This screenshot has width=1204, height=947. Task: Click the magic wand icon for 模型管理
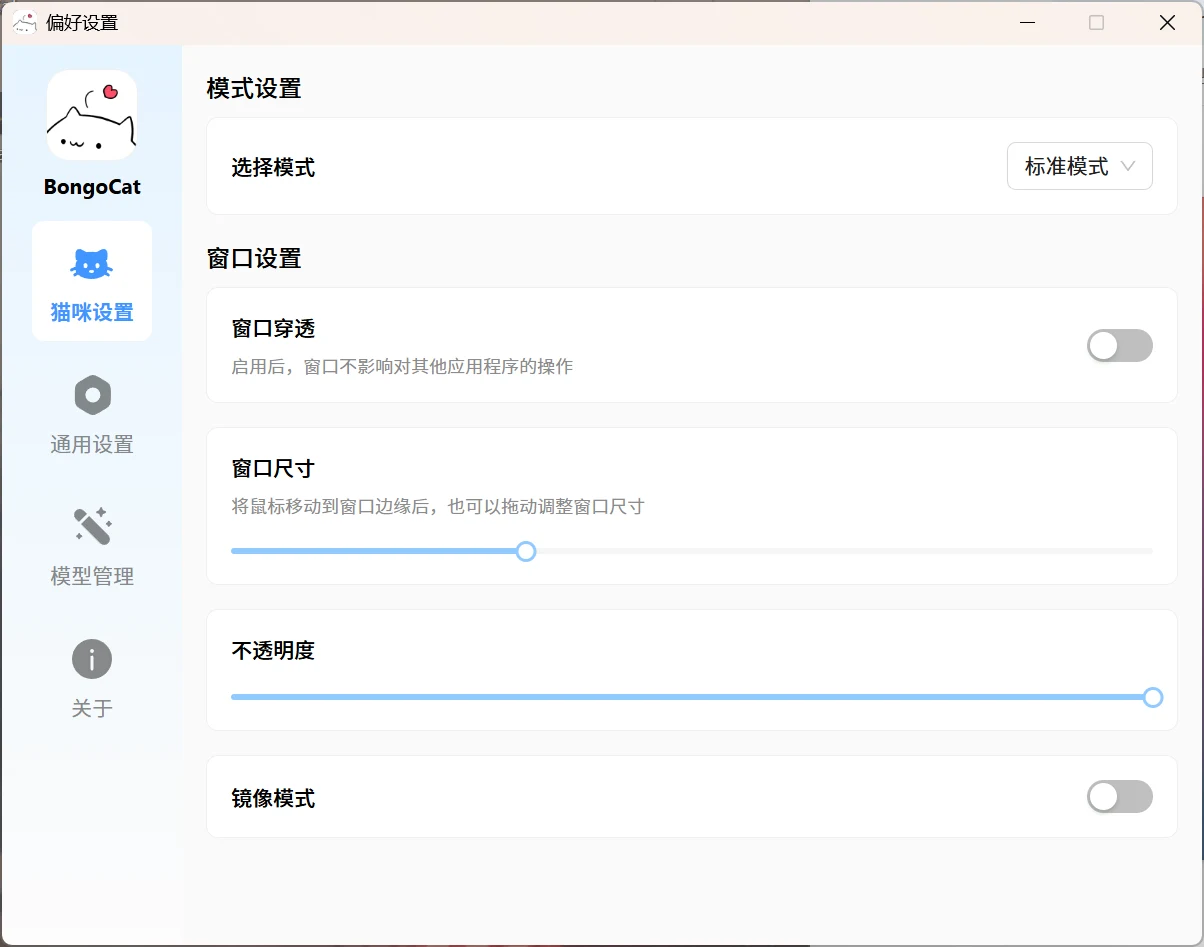[92, 527]
